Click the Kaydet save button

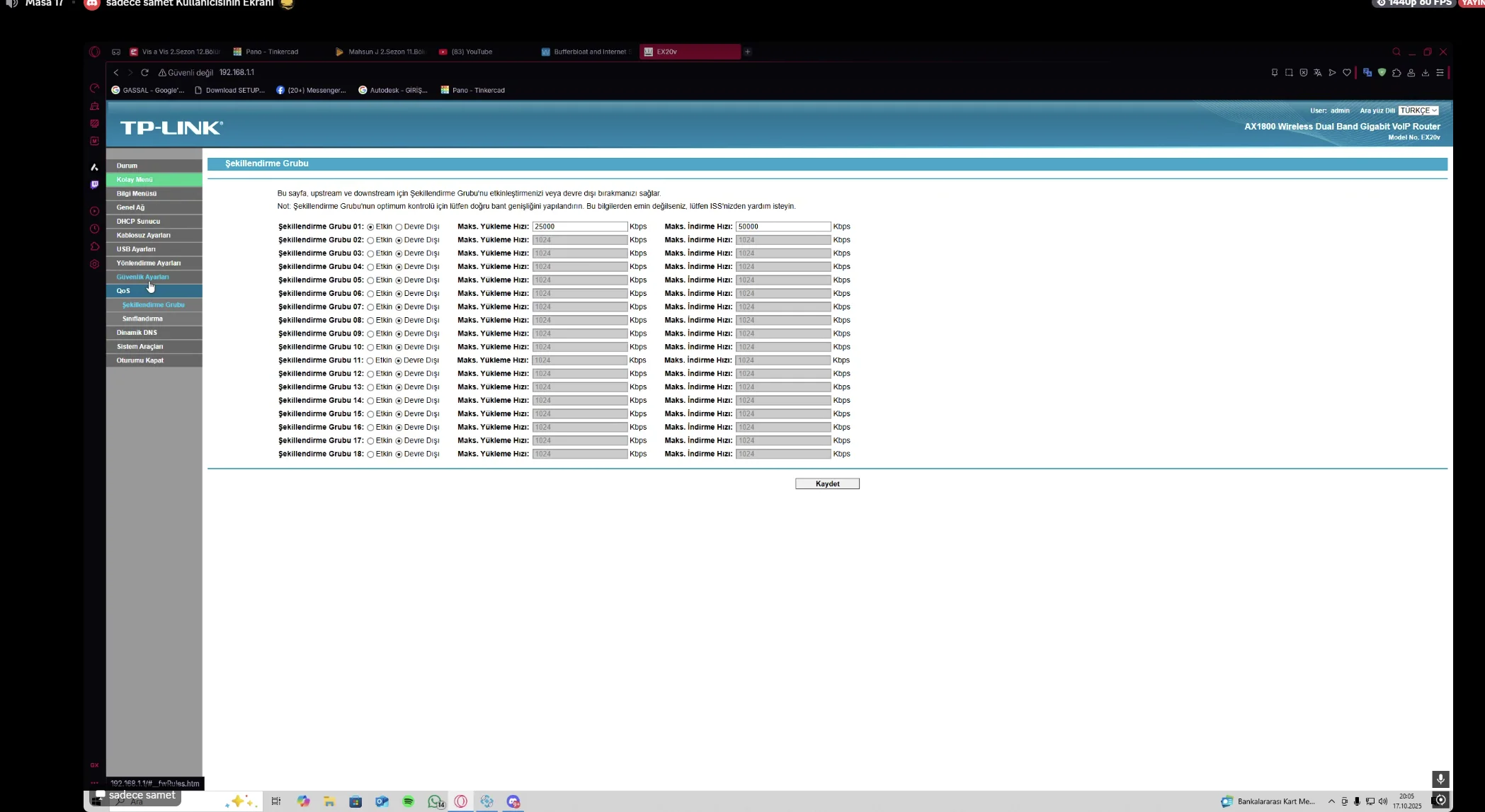[826, 484]
